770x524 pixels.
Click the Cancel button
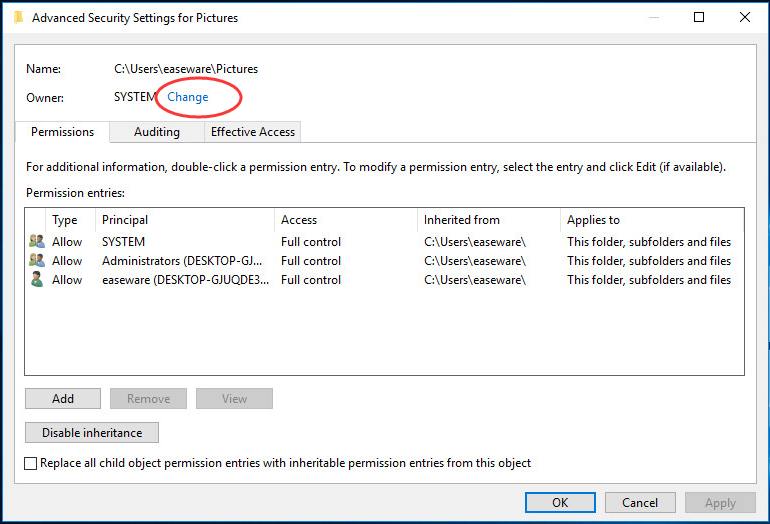tap(640, 502)
